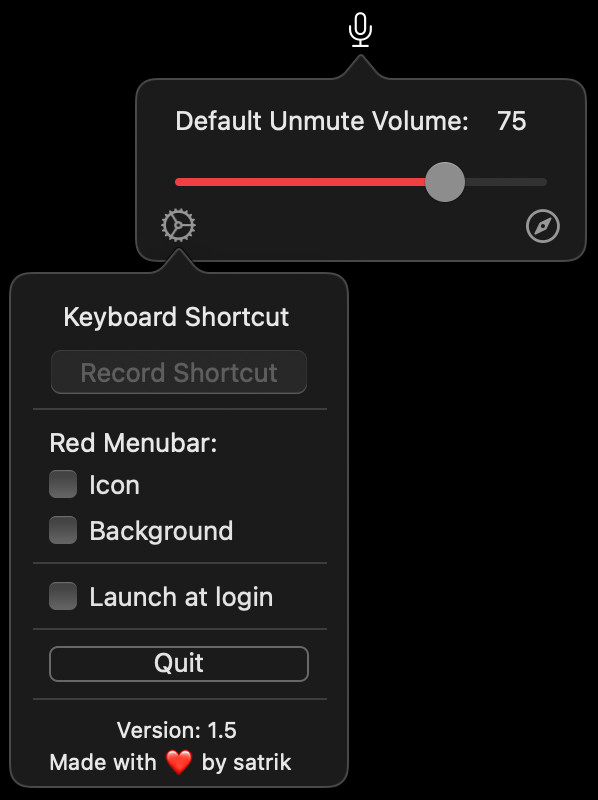
Task: Click the "by satrik" credit text
Action: [246, 763]
